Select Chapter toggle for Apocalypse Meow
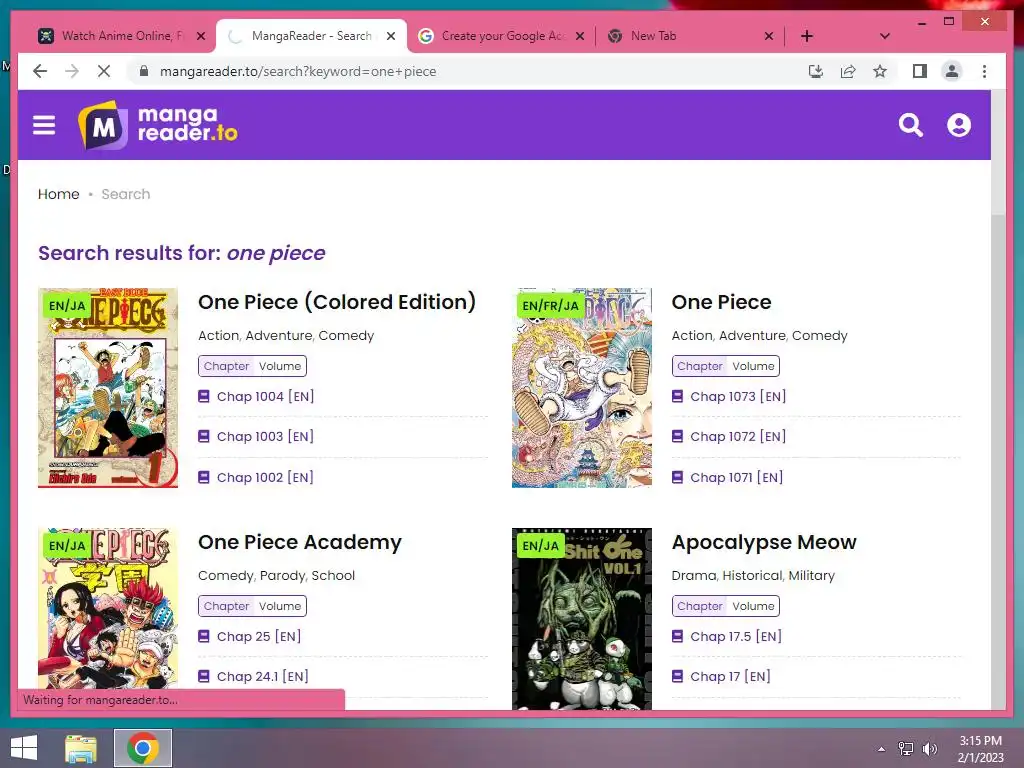The width and height of the screenshot is (1024, 768). point(699,606)
